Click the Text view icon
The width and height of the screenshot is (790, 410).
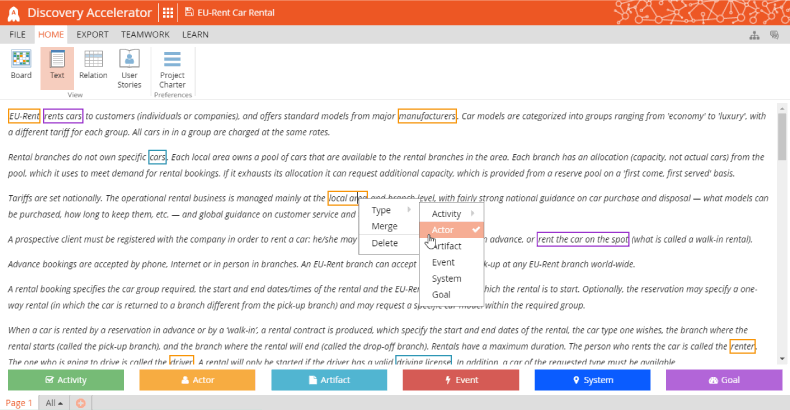pyautogui.click(x=57, y=65)
